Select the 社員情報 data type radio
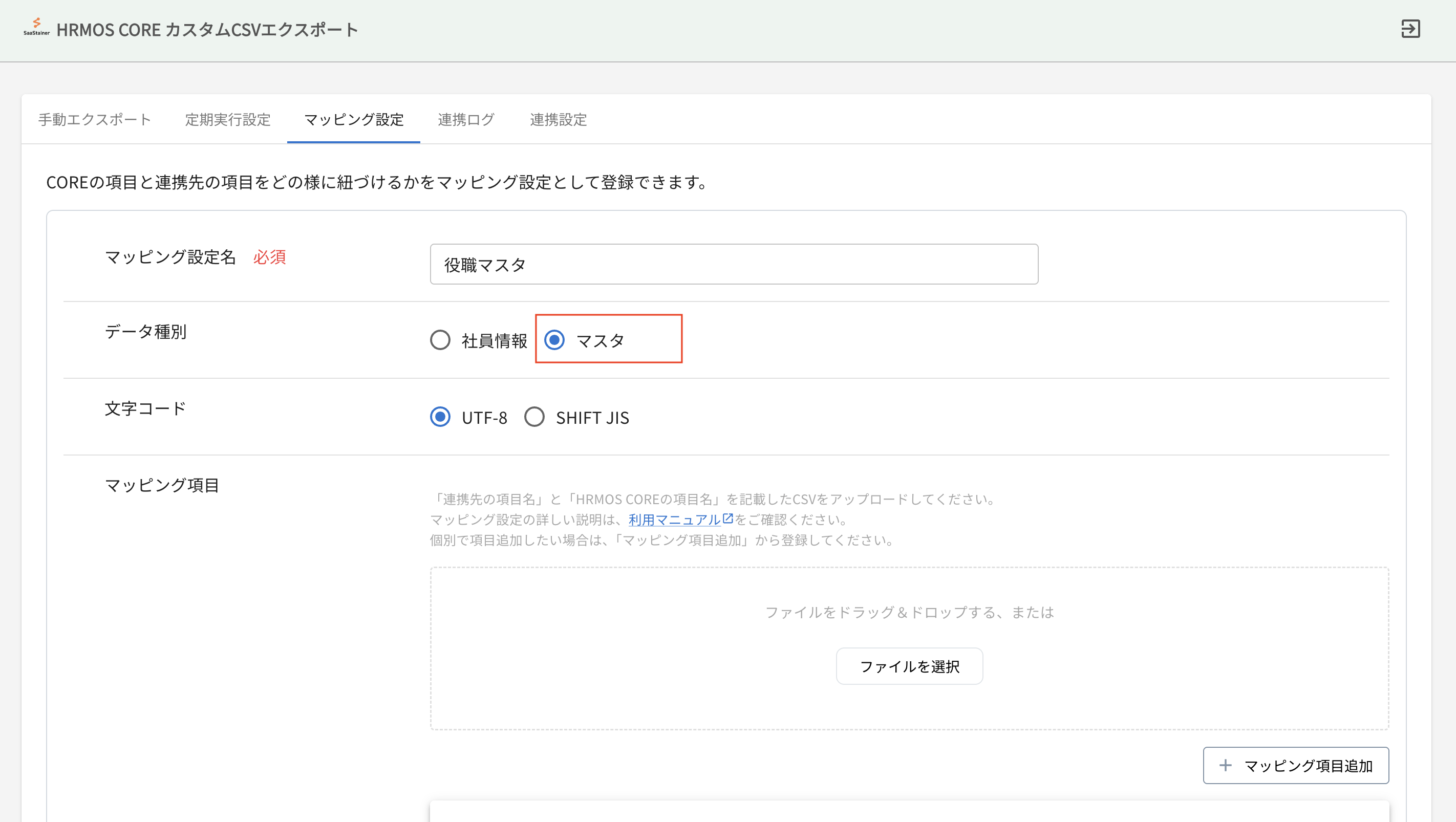The height and width of the screenshot is (822, 1456). point(440,340)
